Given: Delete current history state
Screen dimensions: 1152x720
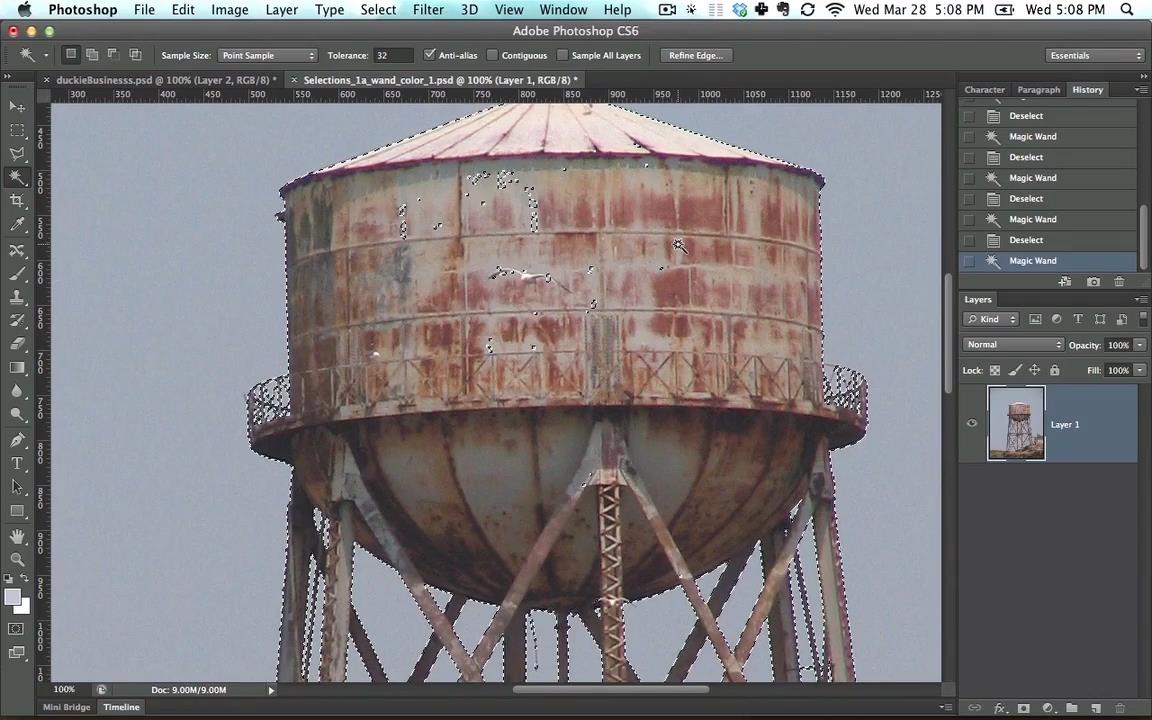Looking at the screenshot, I should [x=1119, y=281].
